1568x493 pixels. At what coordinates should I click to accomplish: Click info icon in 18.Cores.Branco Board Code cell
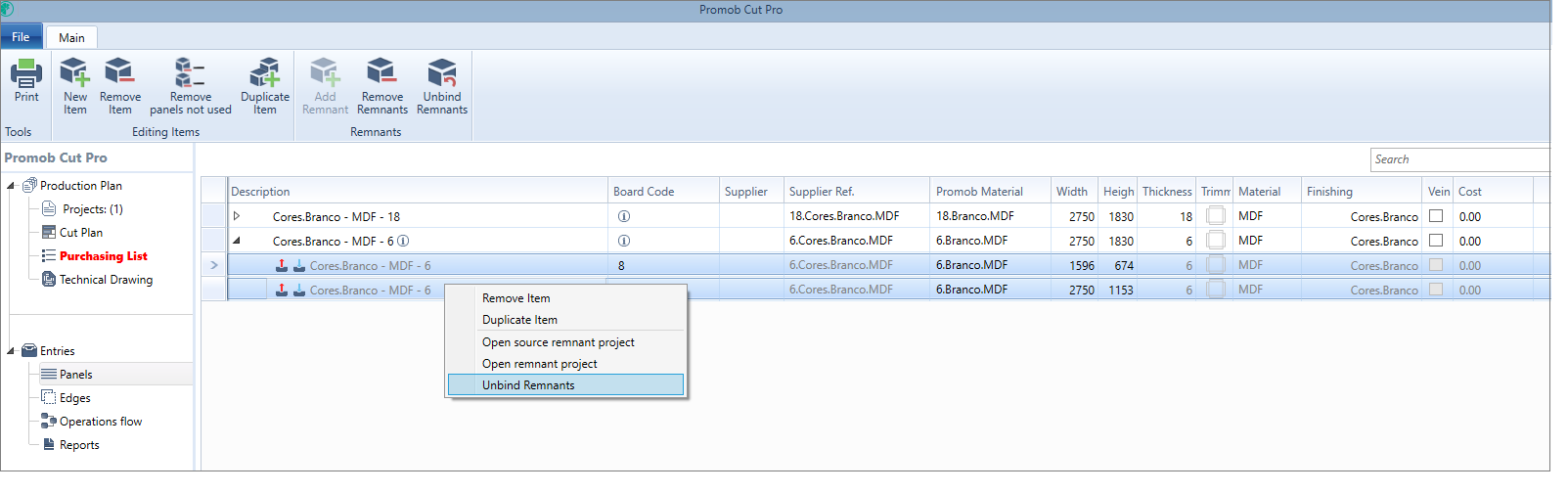[624, 216]
